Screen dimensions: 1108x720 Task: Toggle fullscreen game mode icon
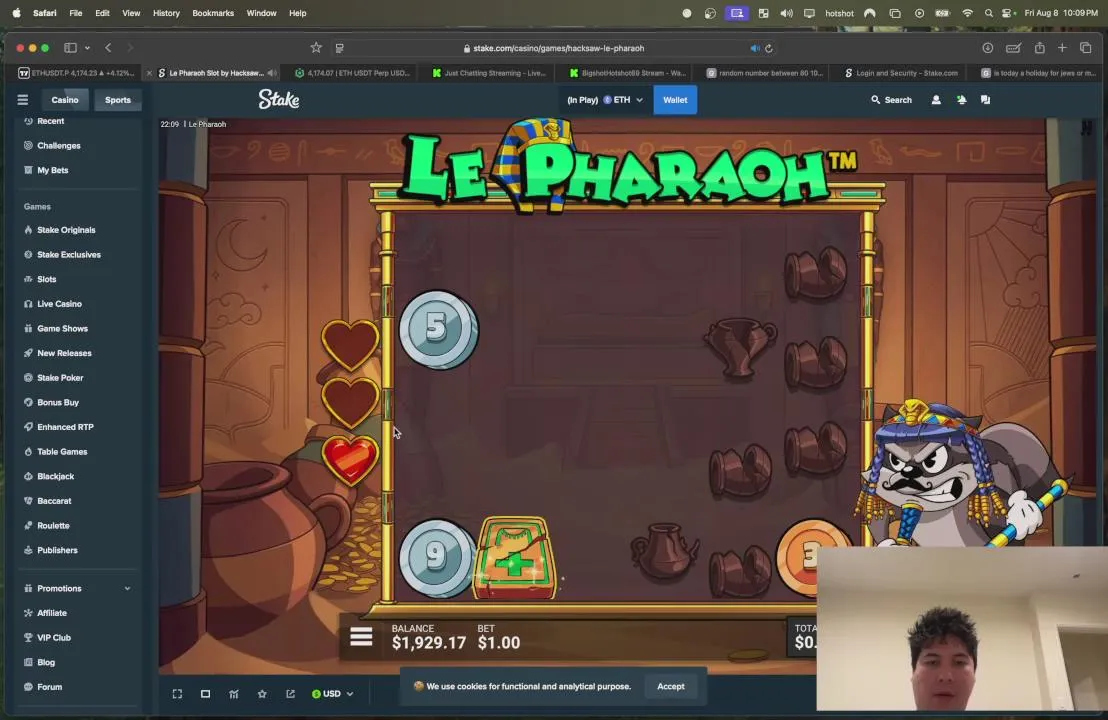click(177, 694)
